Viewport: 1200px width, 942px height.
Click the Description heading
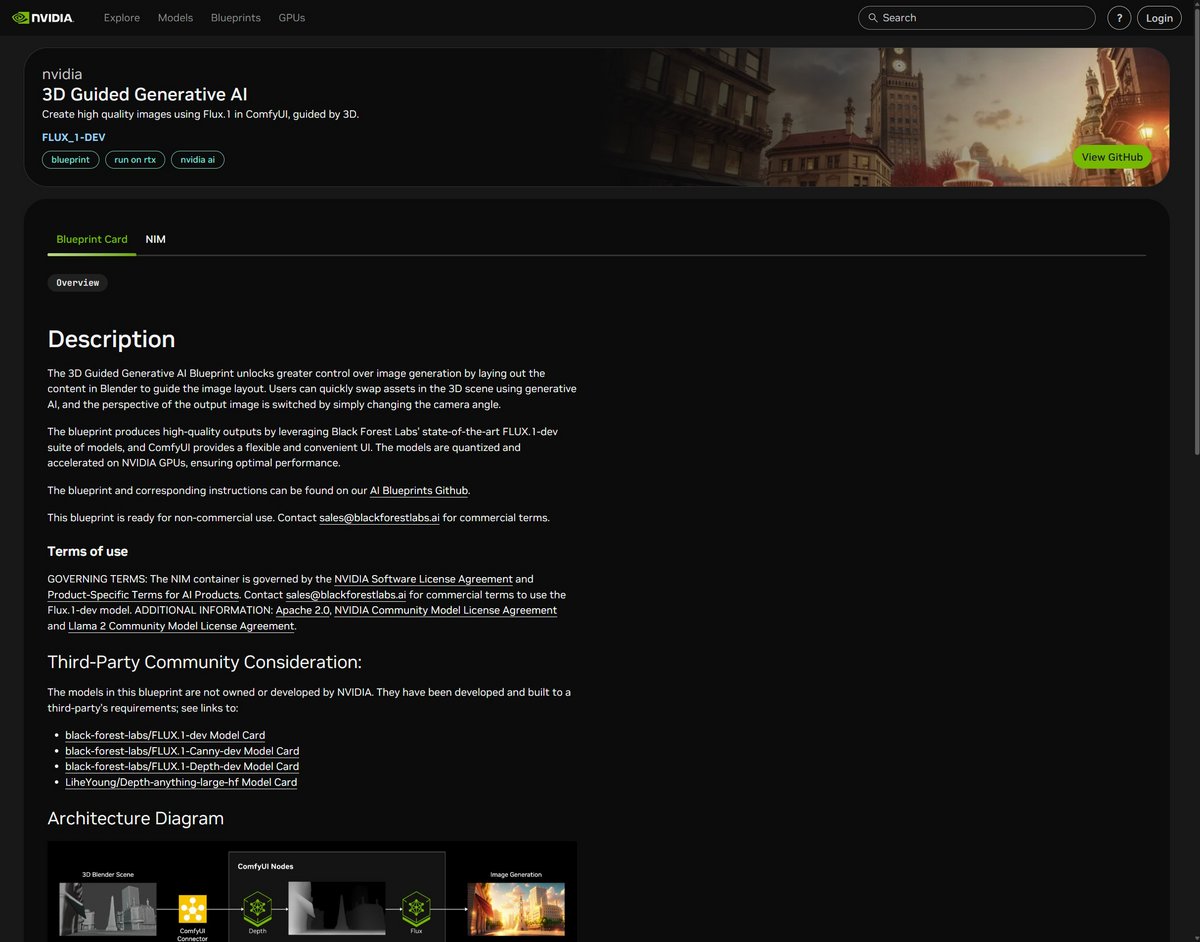(111, 339)
